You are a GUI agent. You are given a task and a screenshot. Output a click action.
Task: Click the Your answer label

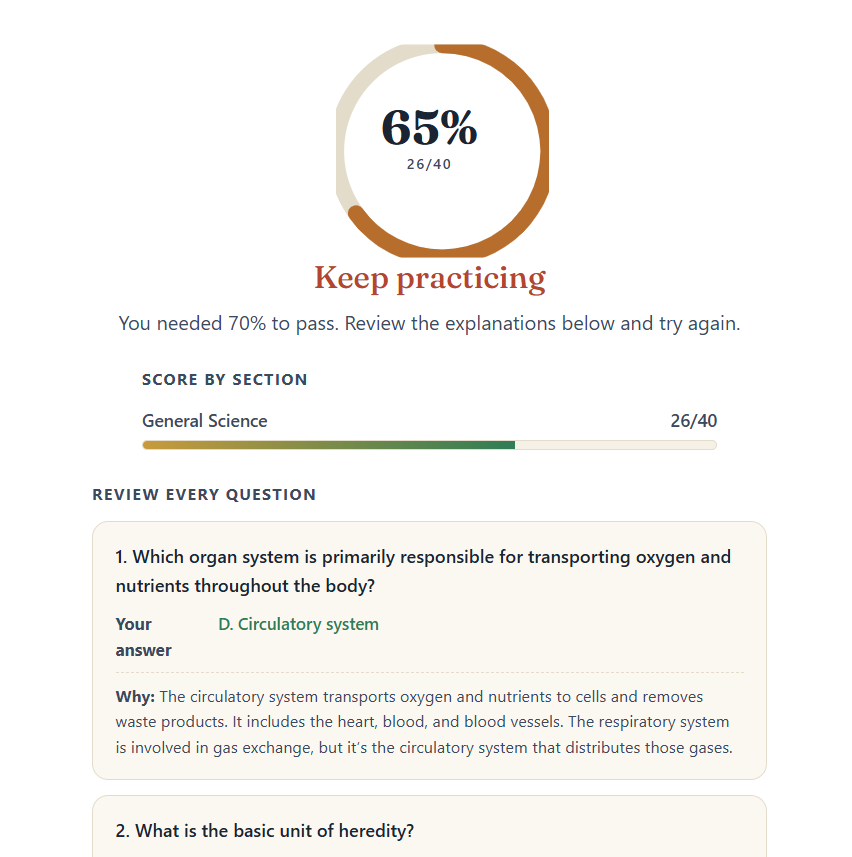[143, 637]
